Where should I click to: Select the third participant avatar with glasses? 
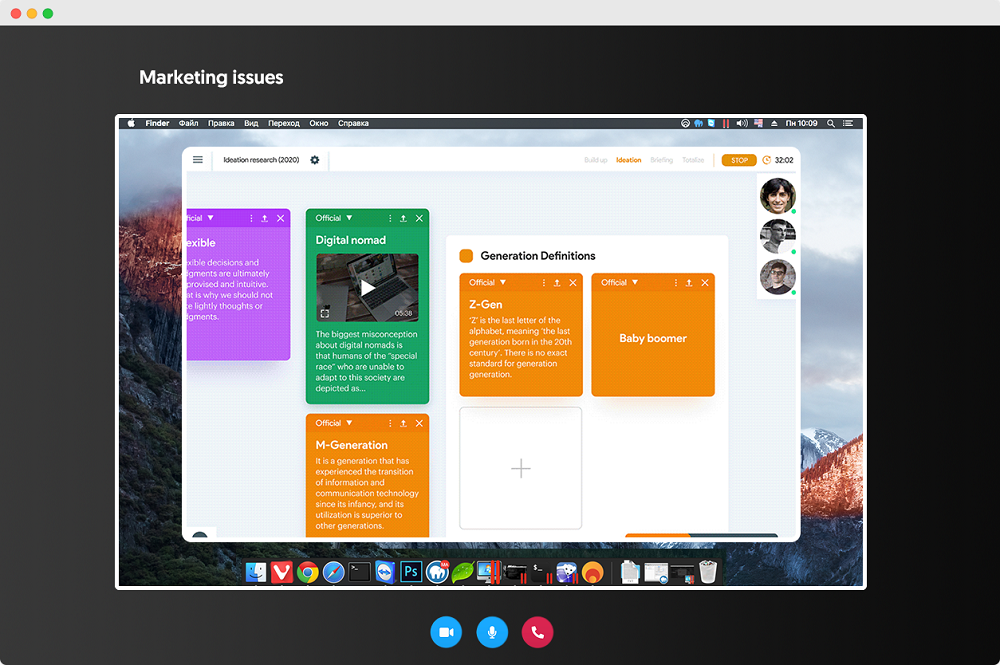[777, 277]
